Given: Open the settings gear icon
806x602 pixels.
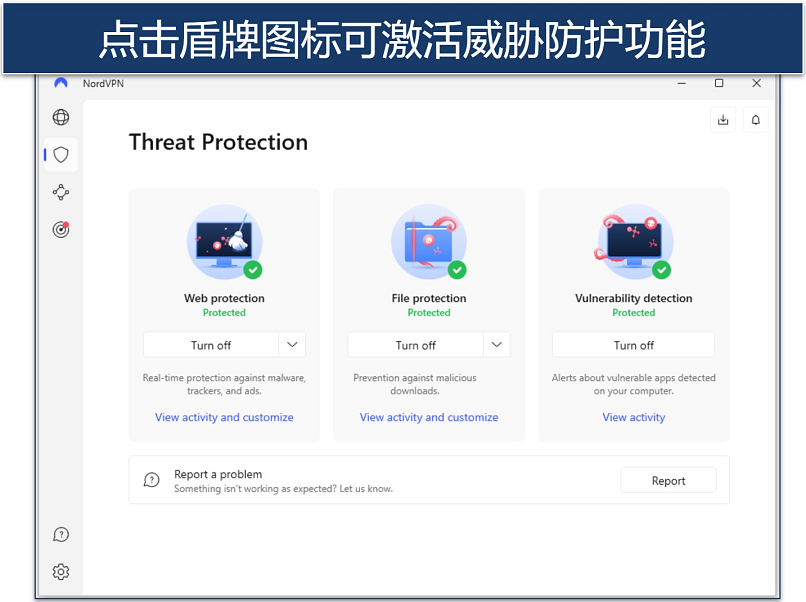Looking at the screenshot, I should pyautogui.click(x=61, y=571).
